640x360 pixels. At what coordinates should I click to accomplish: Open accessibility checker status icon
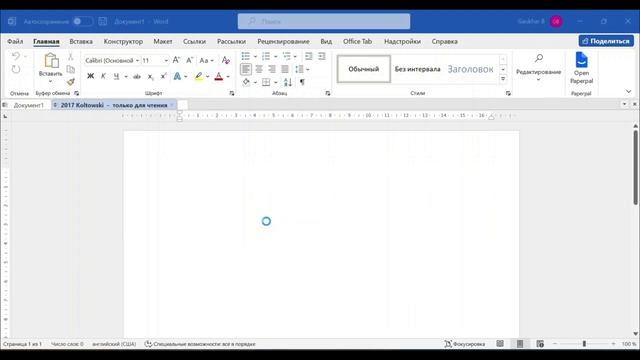pyautogui.click(x=148, y=344)
